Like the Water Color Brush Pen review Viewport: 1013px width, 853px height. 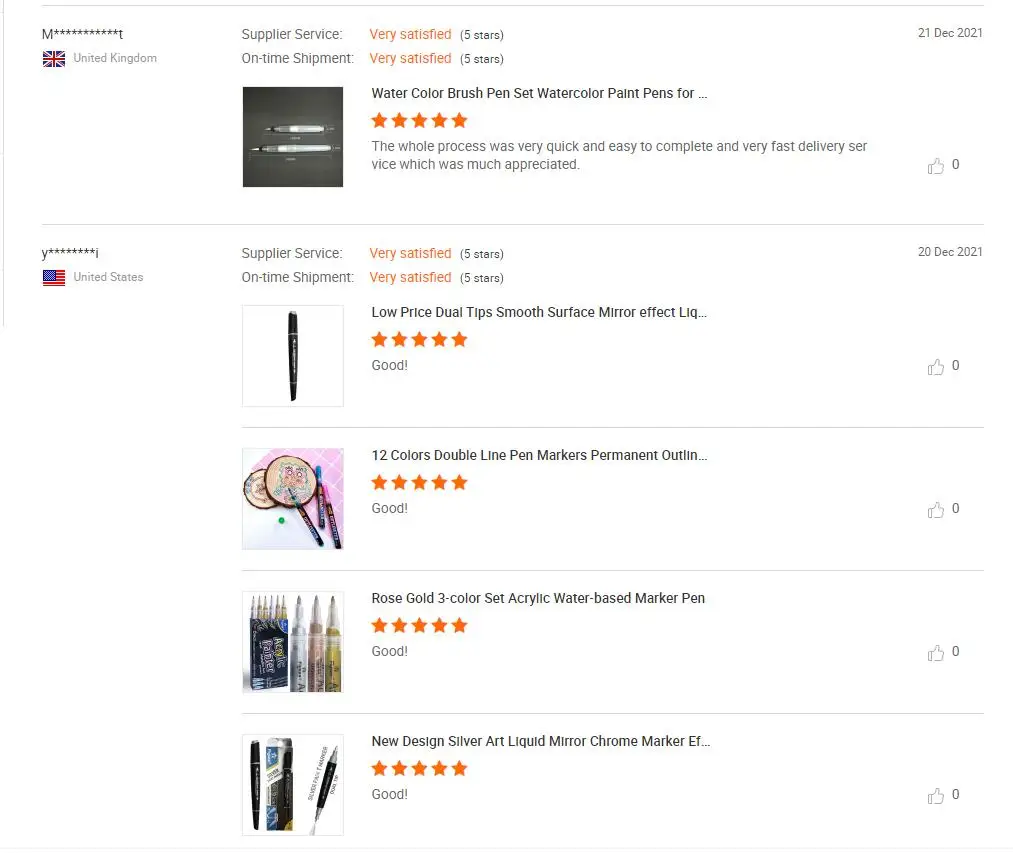pos(936,166)
